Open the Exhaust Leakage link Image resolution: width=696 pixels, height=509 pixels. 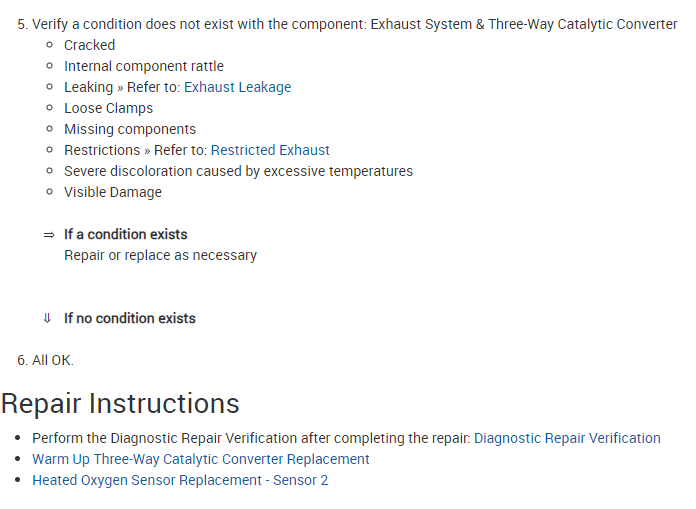237,87
